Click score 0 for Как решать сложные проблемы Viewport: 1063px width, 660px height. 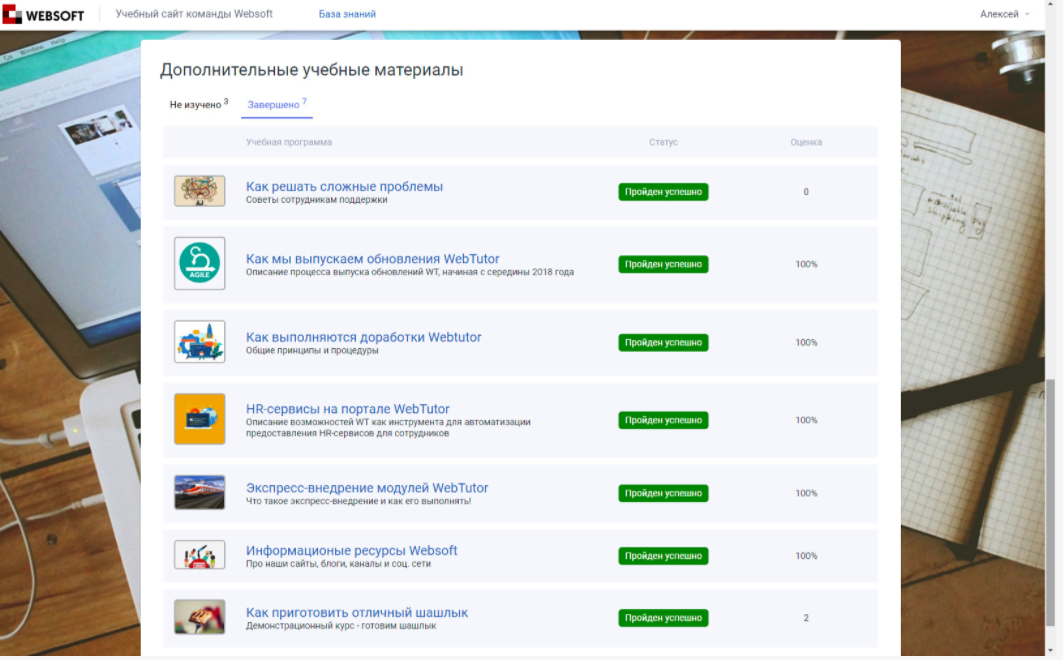[806, 192]
